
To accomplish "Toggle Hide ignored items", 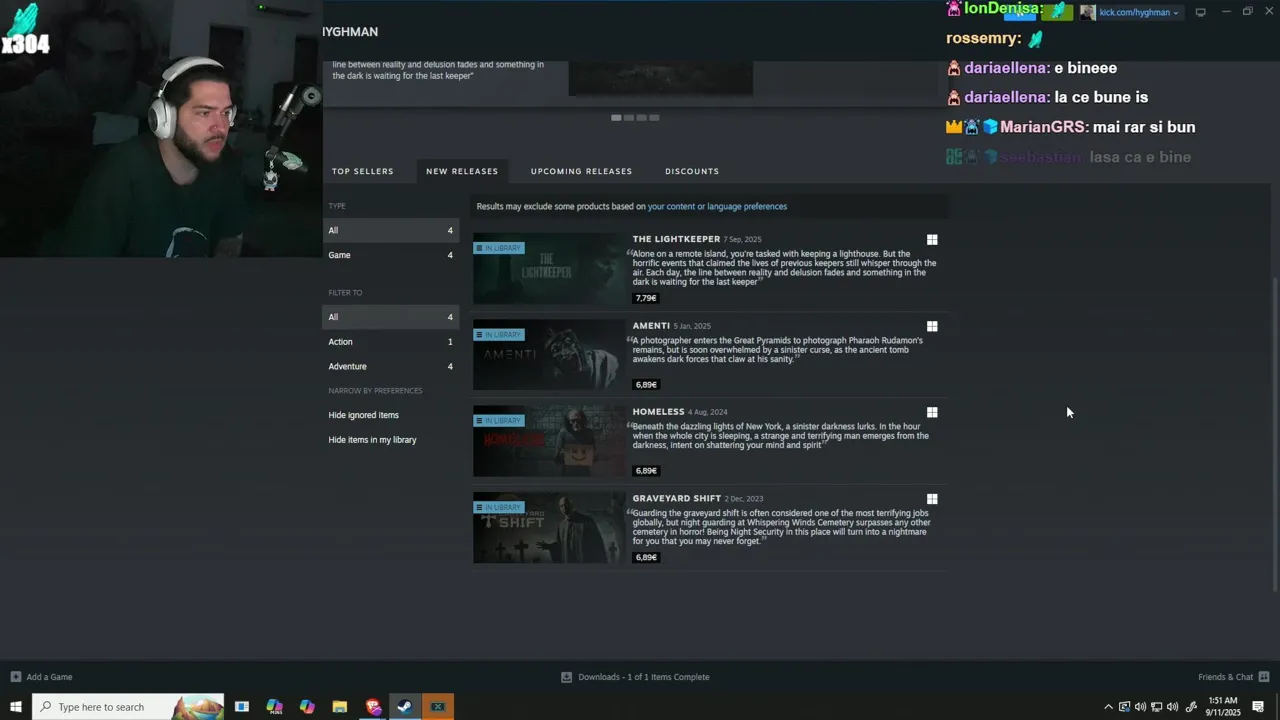I will (x=363, y=415).
